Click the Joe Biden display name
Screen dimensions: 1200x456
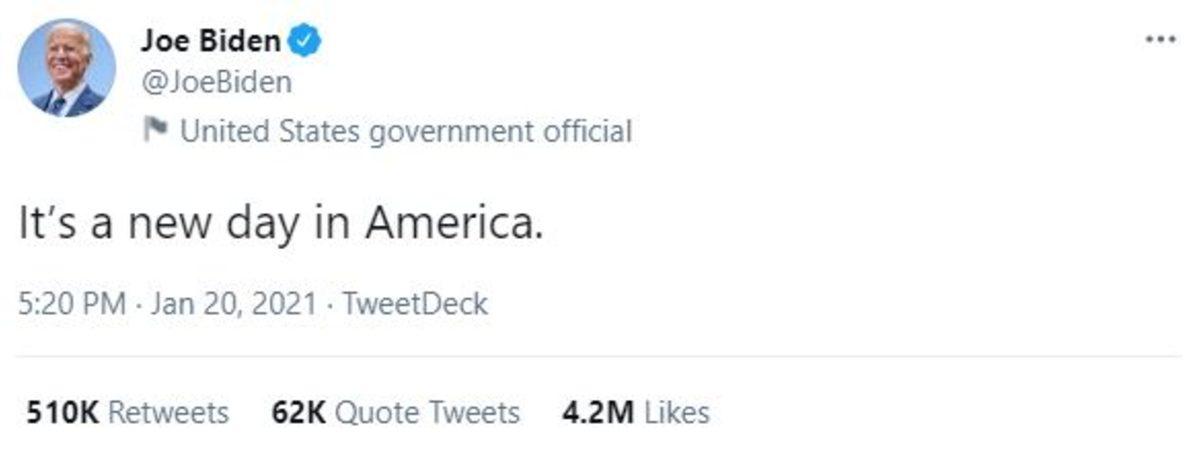coord(211,42)
